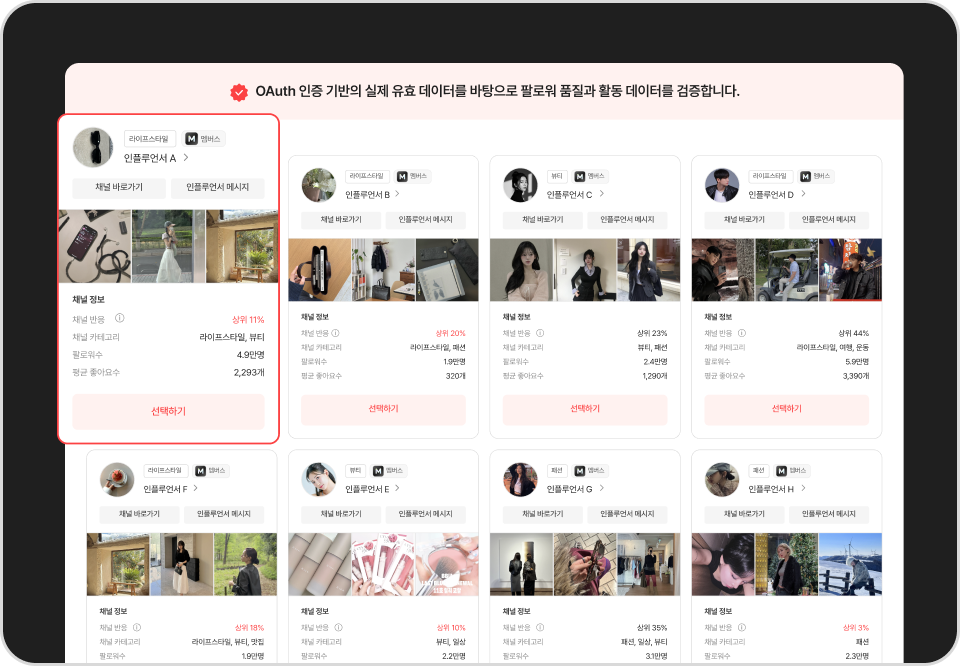Click the M 멤버스 badge on 인플루언서 D

816,176
